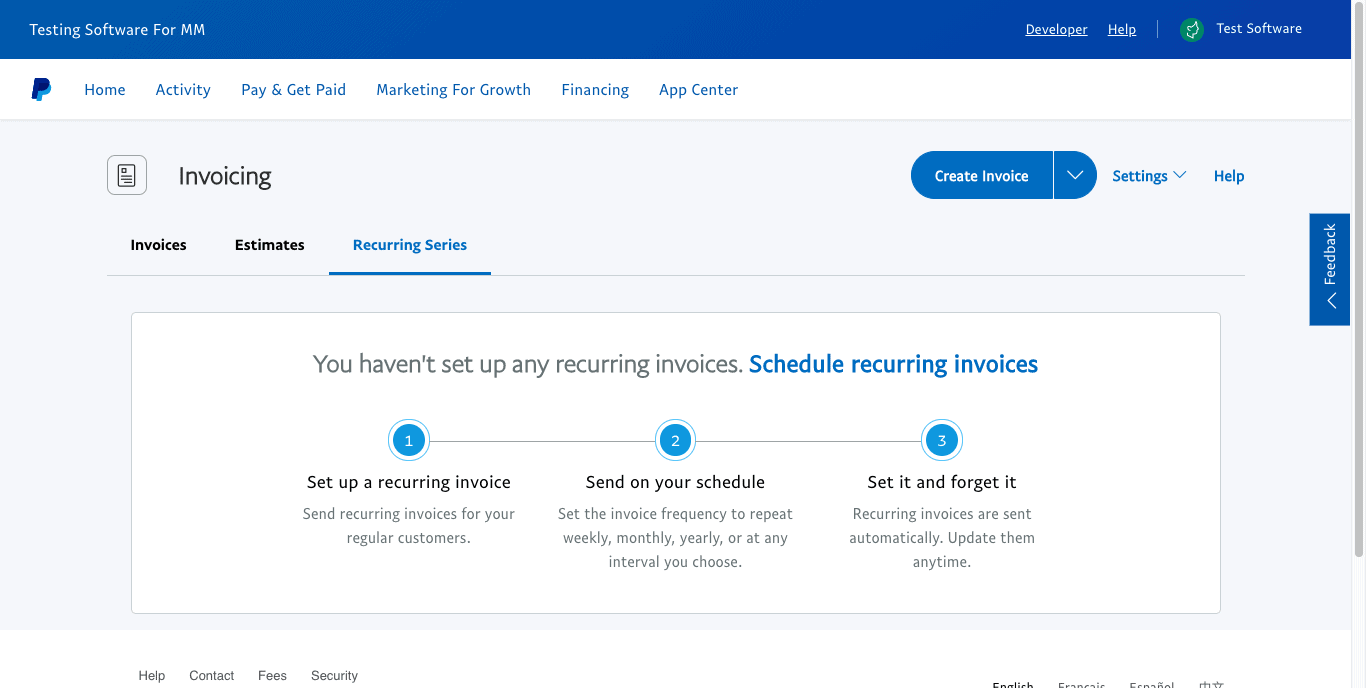This screenshot has width=1366, height=688.
Task: Click the Test Software profile avatar
Action: click(x=1191, y=29)
